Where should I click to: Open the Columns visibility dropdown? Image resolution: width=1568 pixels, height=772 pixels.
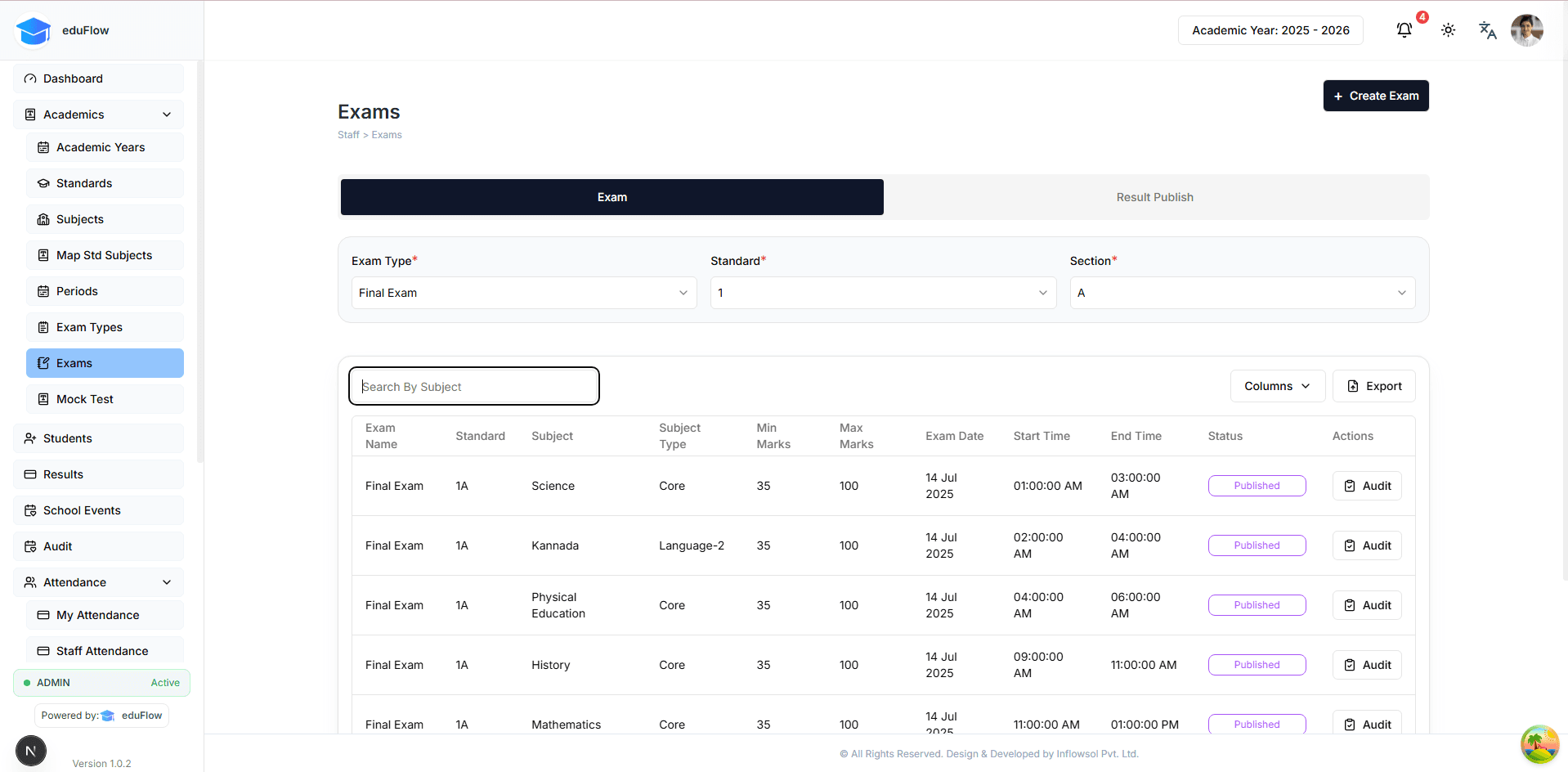(x=1276, y=386)
